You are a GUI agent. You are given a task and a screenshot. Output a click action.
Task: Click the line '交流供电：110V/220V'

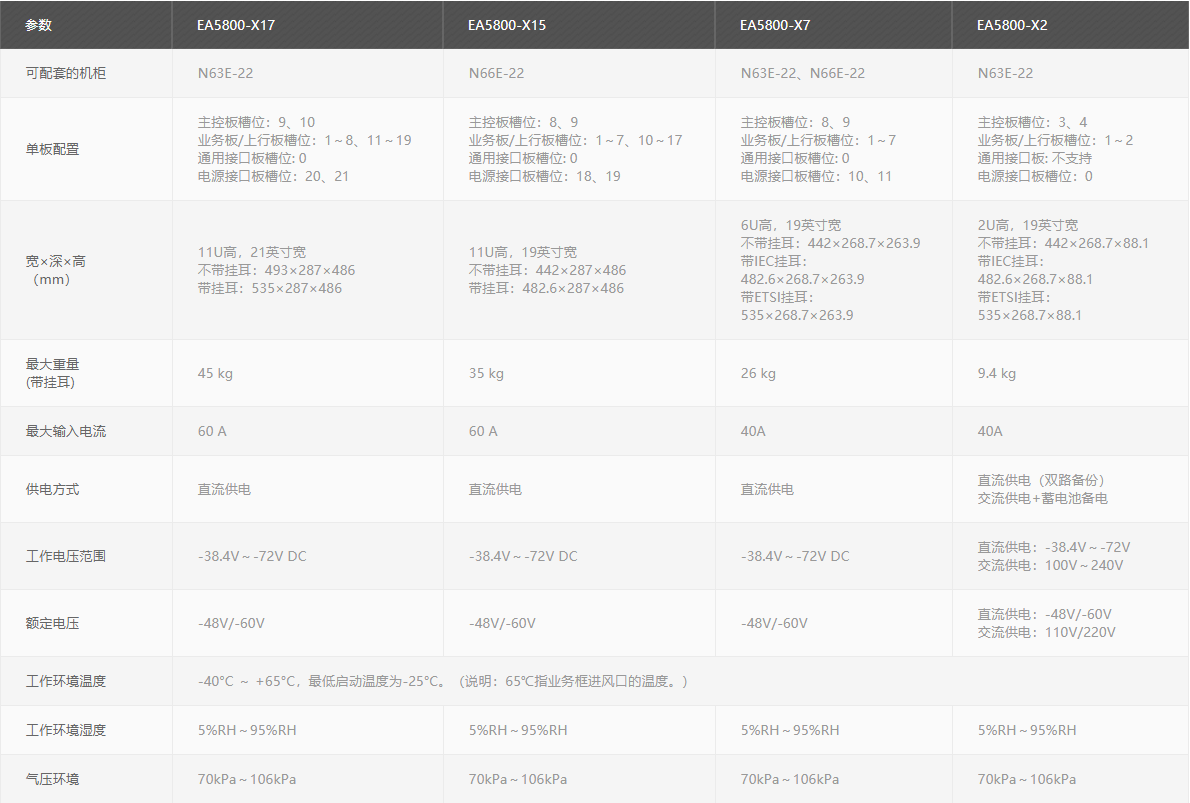coord(1047,632)
